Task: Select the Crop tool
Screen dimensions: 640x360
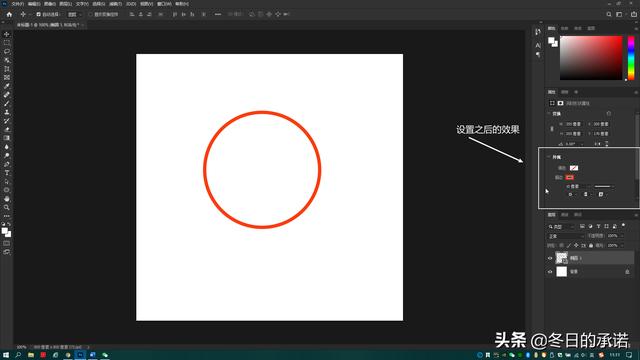Action: (7, 69)
